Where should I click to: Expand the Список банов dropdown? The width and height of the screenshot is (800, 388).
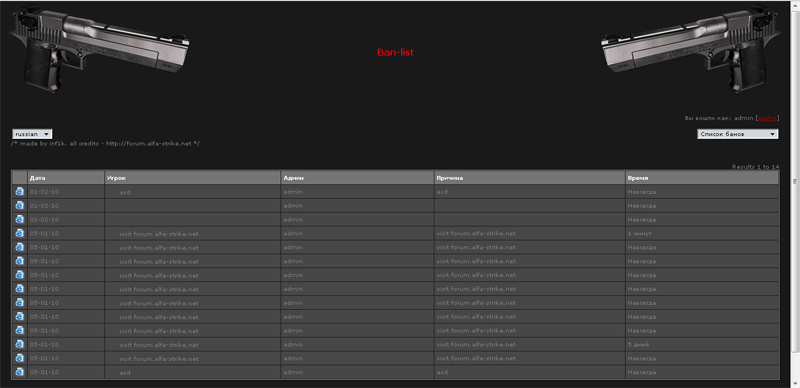coord(738,134)
